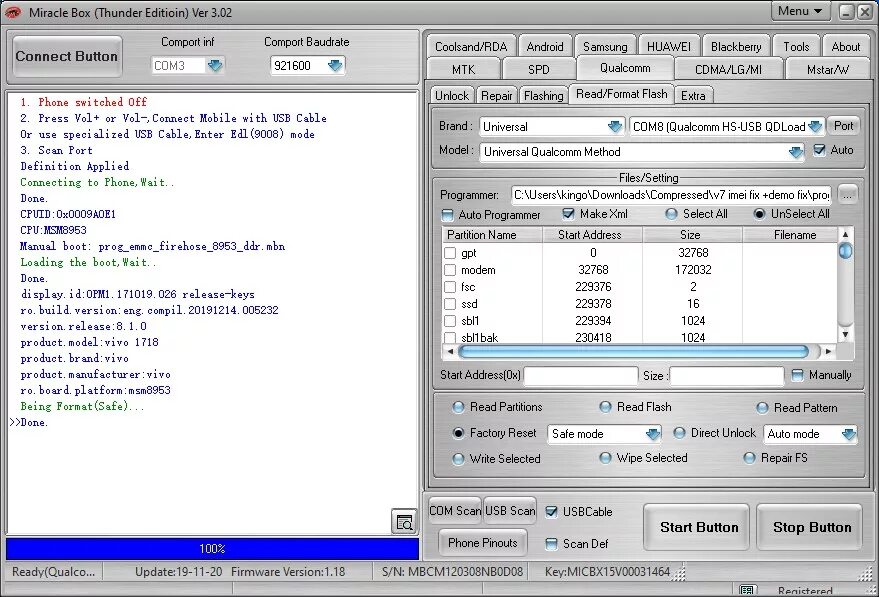Select Factory Reset option
This screenshot has width=879, height=597.
pos(458,433)
